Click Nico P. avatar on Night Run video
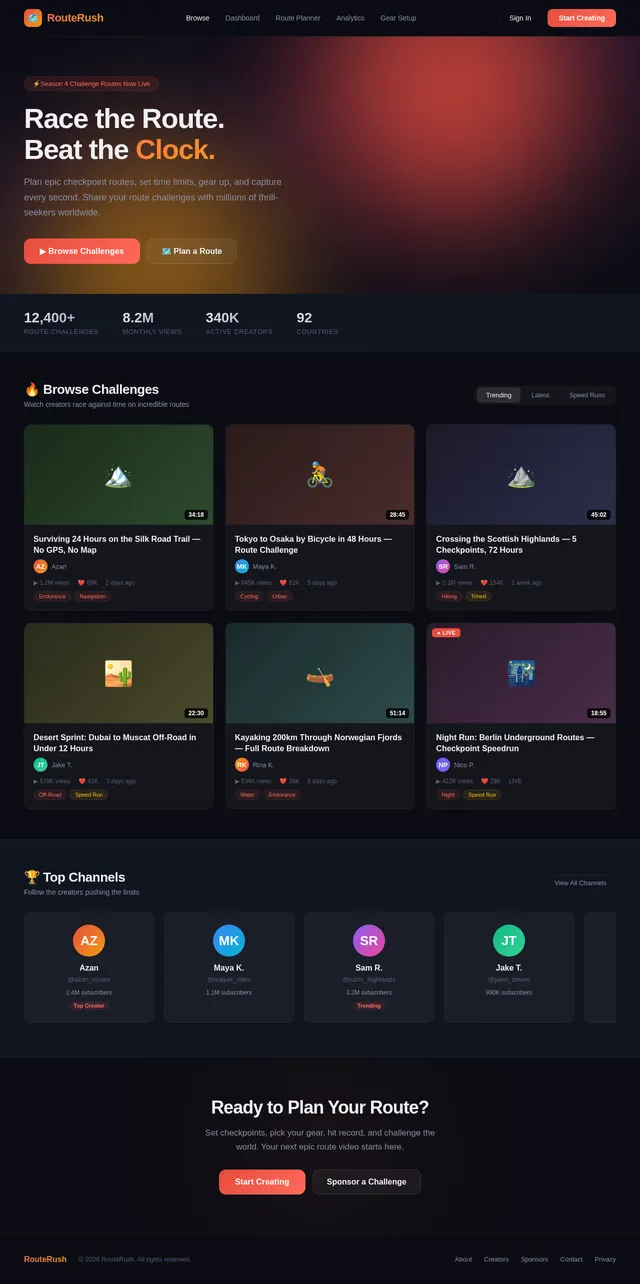Viewport: 640px width, 1284px height. coord(443,765)
